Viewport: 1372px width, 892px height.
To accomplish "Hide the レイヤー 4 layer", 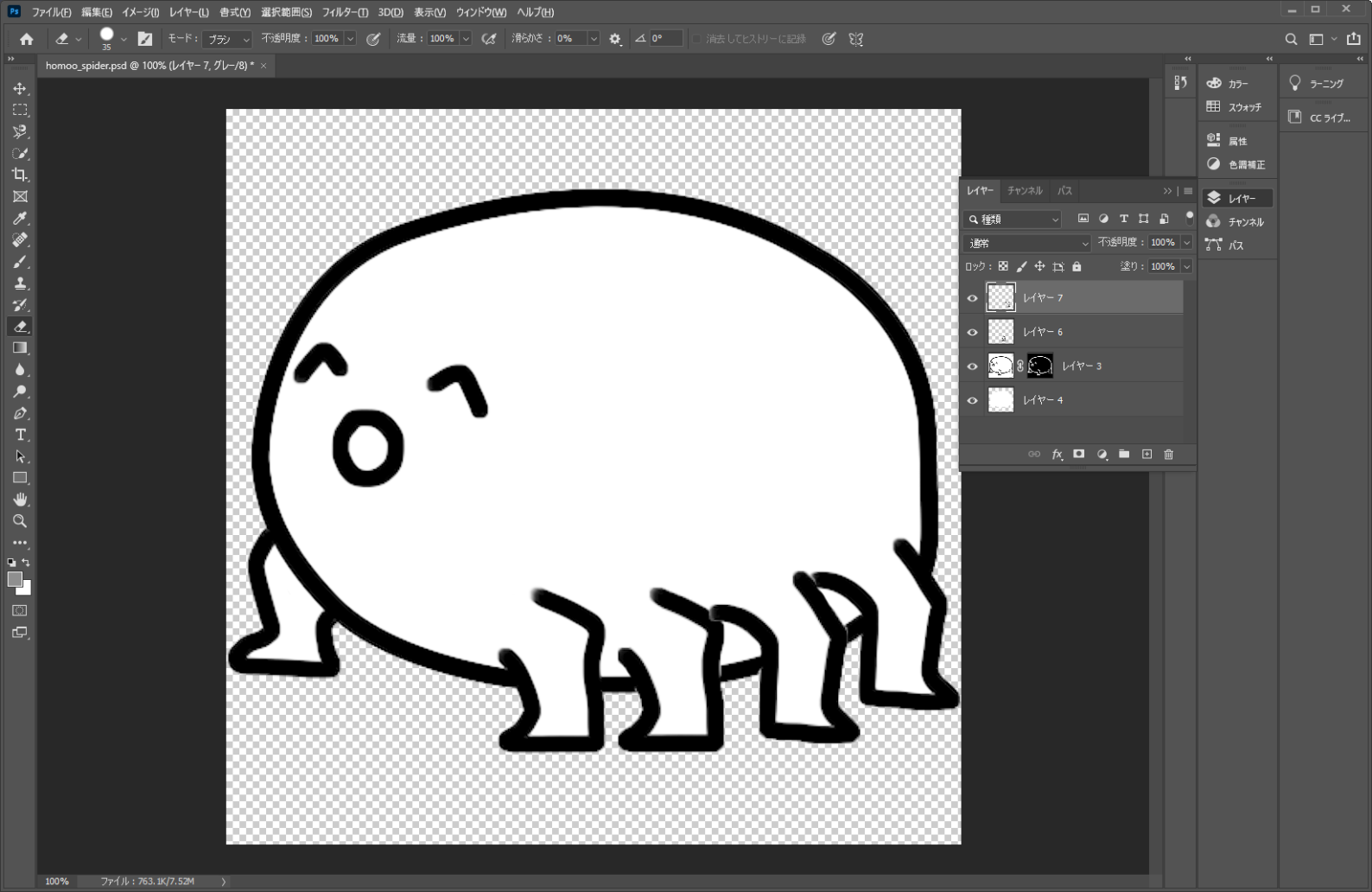I will 972,400.
